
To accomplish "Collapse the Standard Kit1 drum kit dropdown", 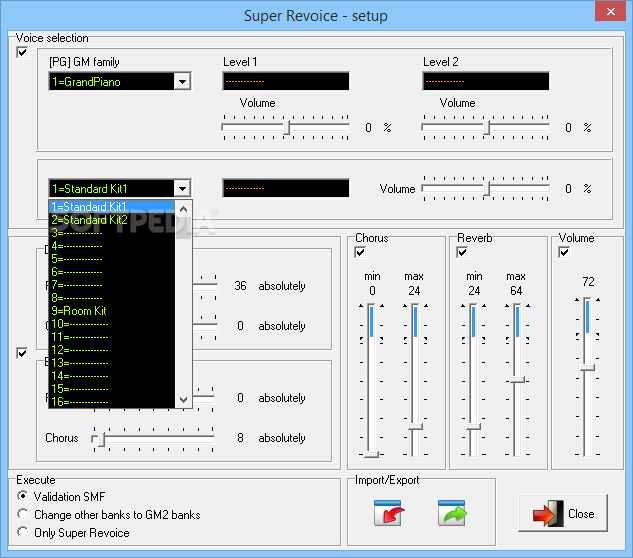I will coord(182,189).
